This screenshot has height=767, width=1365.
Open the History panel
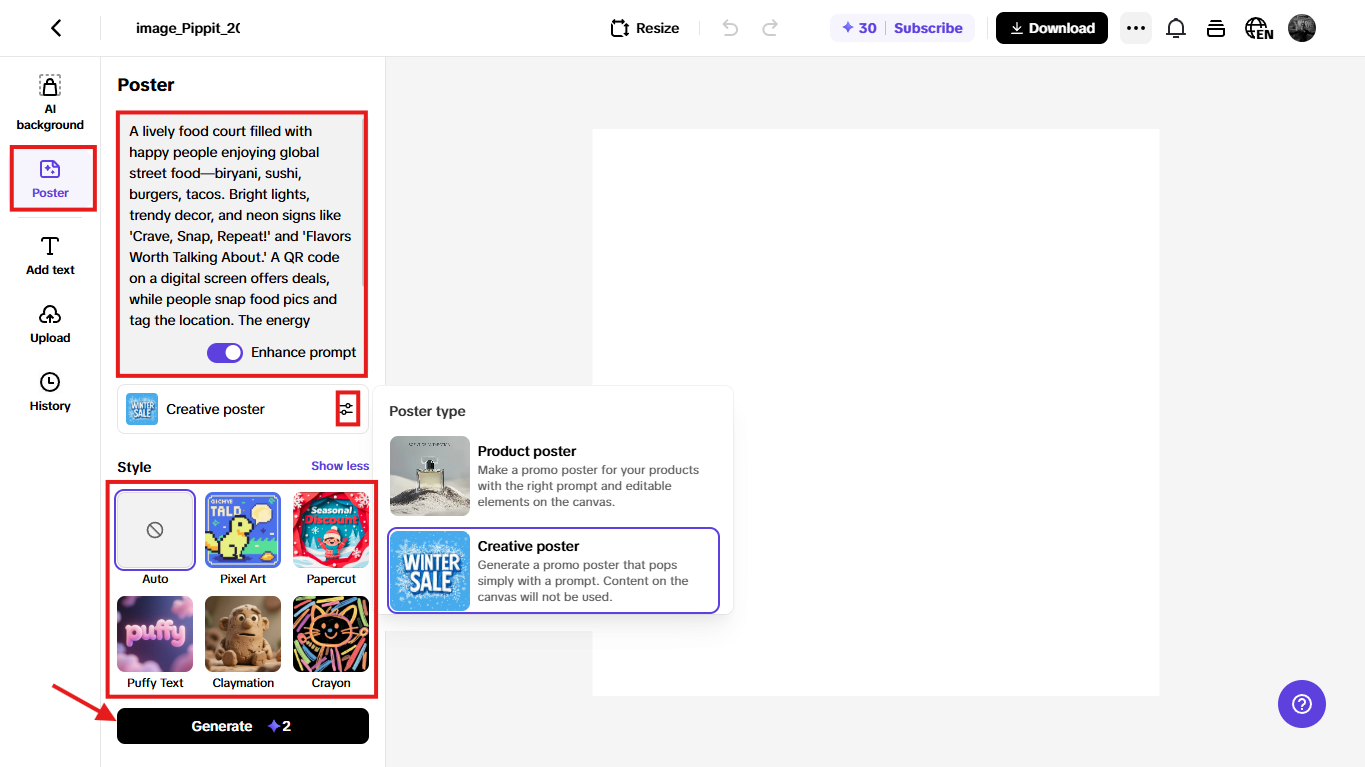tap(50, 392)
